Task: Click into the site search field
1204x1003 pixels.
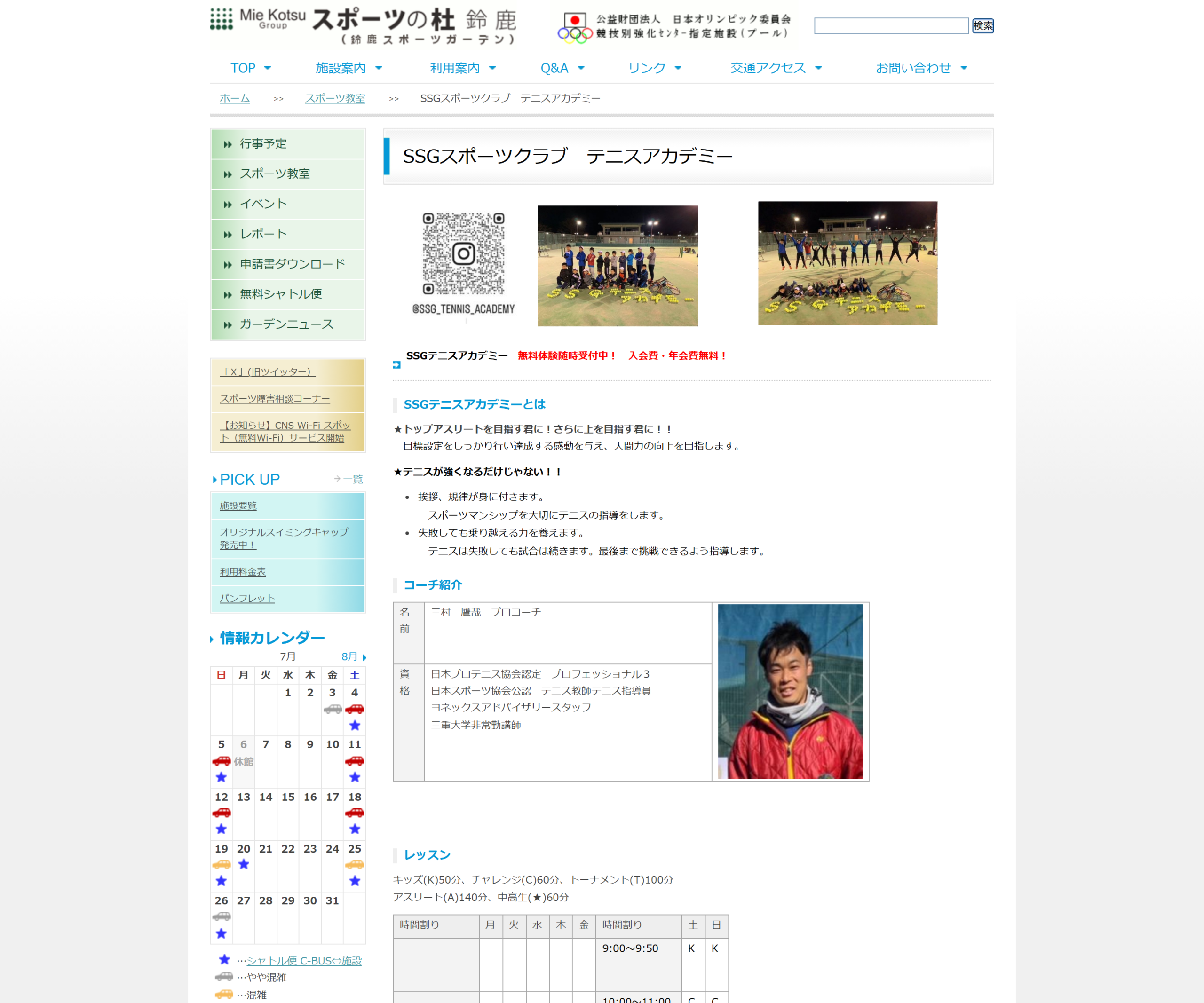Action: tap(891, 26)
